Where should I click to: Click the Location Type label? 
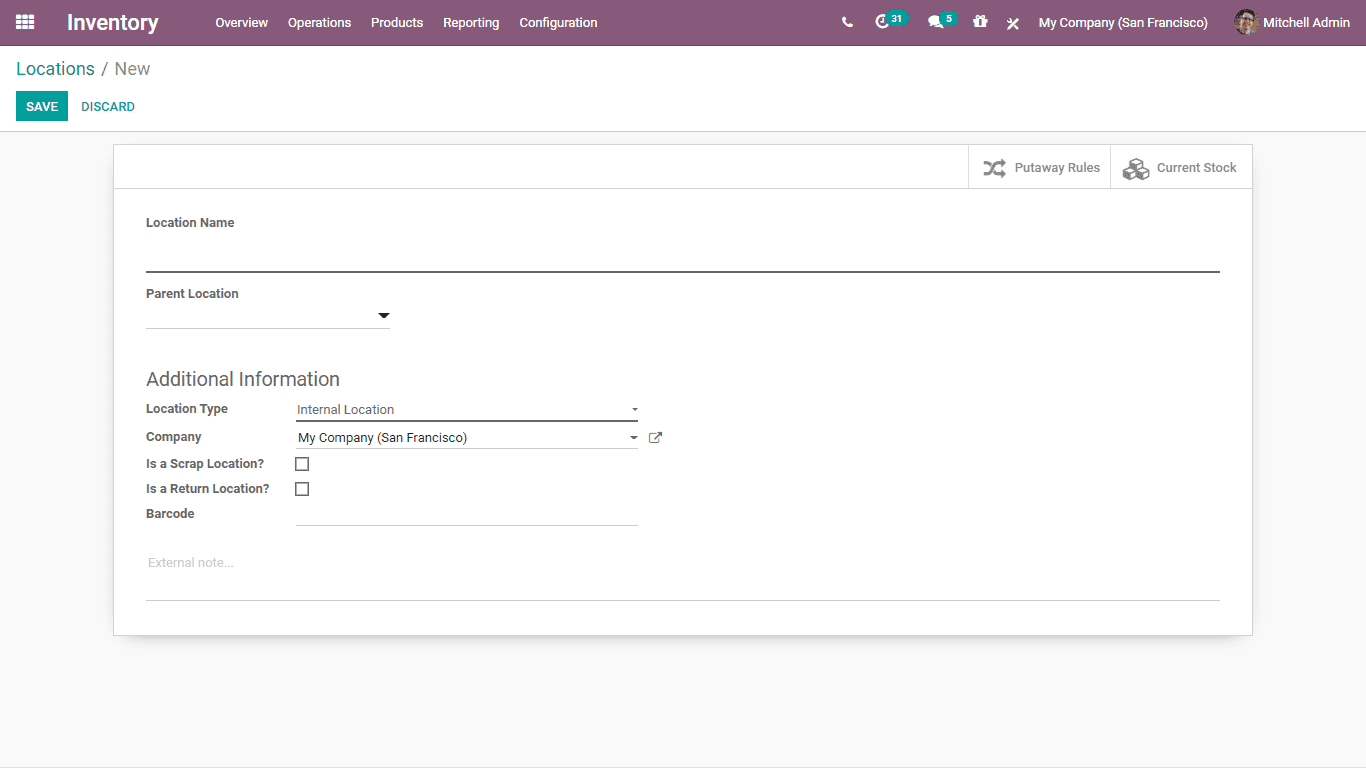coord(187,409)
